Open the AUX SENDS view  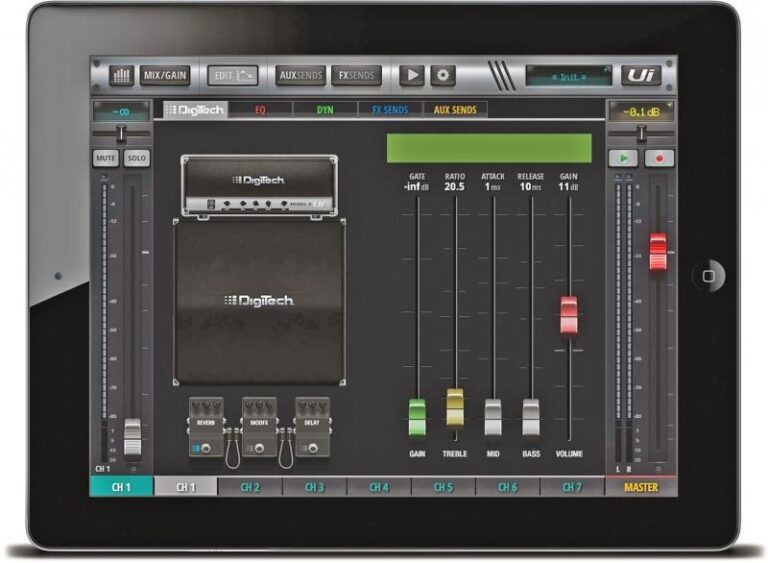[x=301, y=75]
